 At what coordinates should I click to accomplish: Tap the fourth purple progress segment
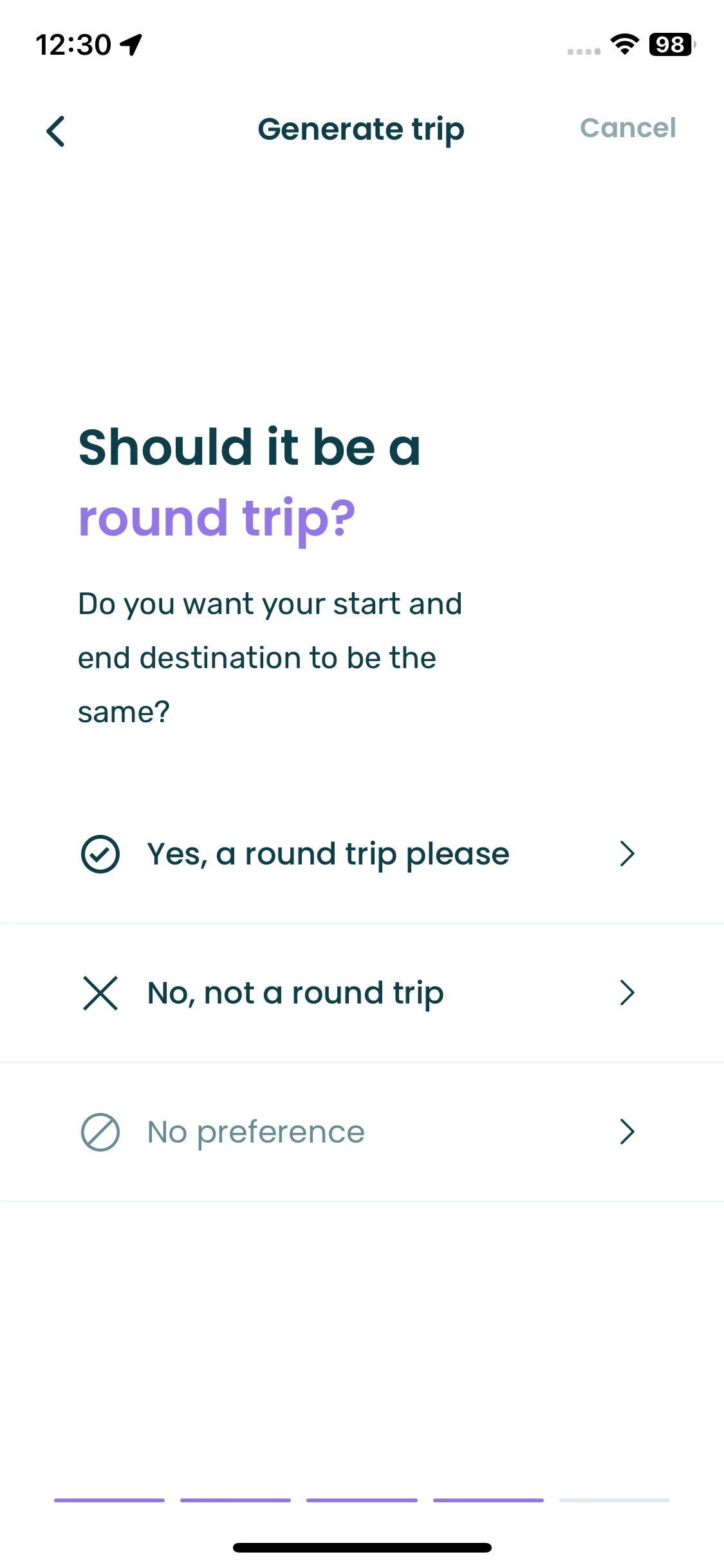[x=488, y=1500]
